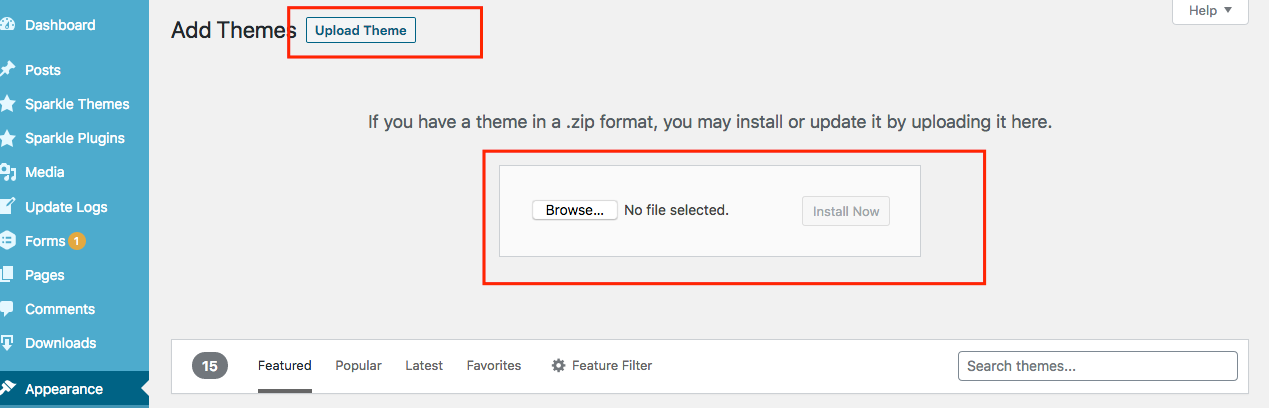The image size is (1269, 408).
Task: Click the Search themes input field
Action: pyautogui.click(x=1098, y=366)
